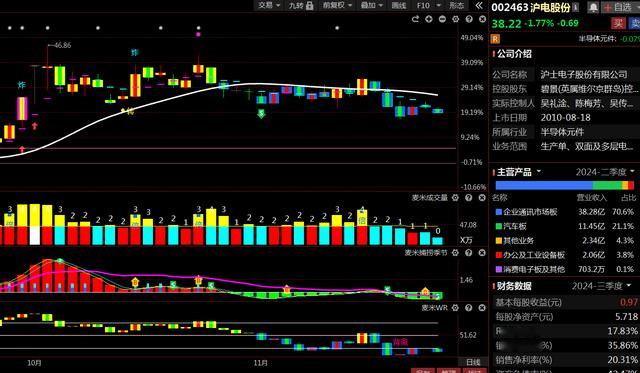Click the alert bell icon beside the stock name
This screenshot has height=373, width=640.
coord(593,7)
